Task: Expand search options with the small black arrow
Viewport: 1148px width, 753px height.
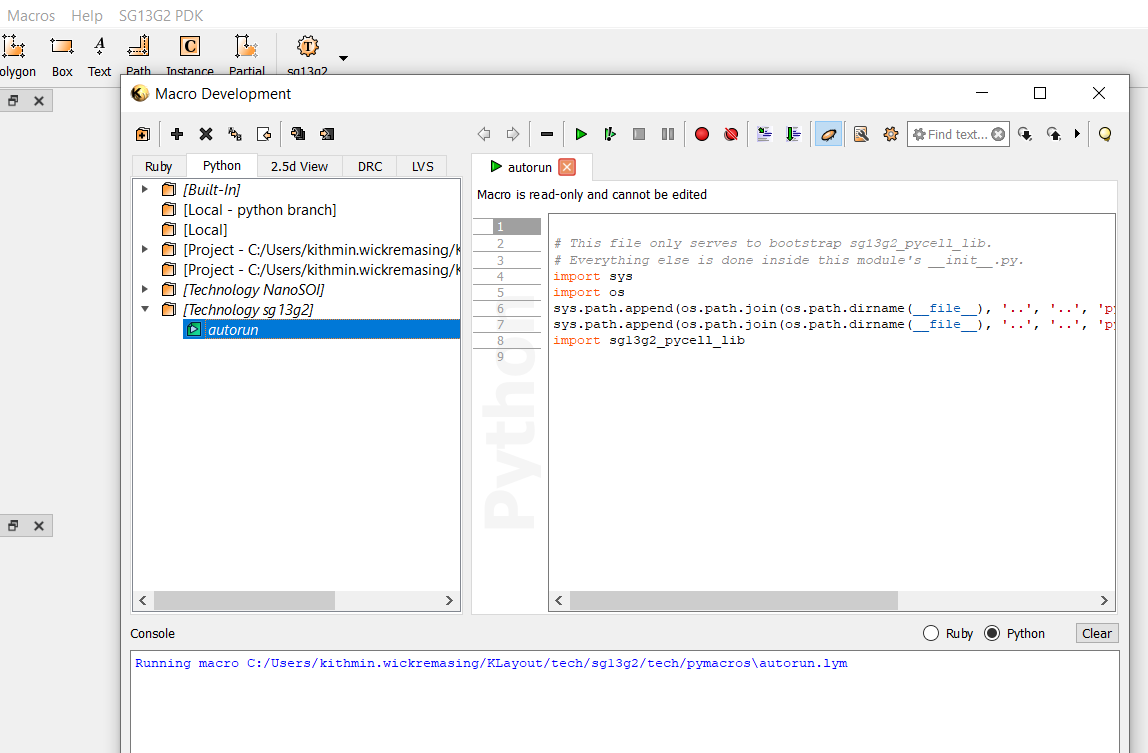Action: pyautogui.click(x=1077, y=134)
